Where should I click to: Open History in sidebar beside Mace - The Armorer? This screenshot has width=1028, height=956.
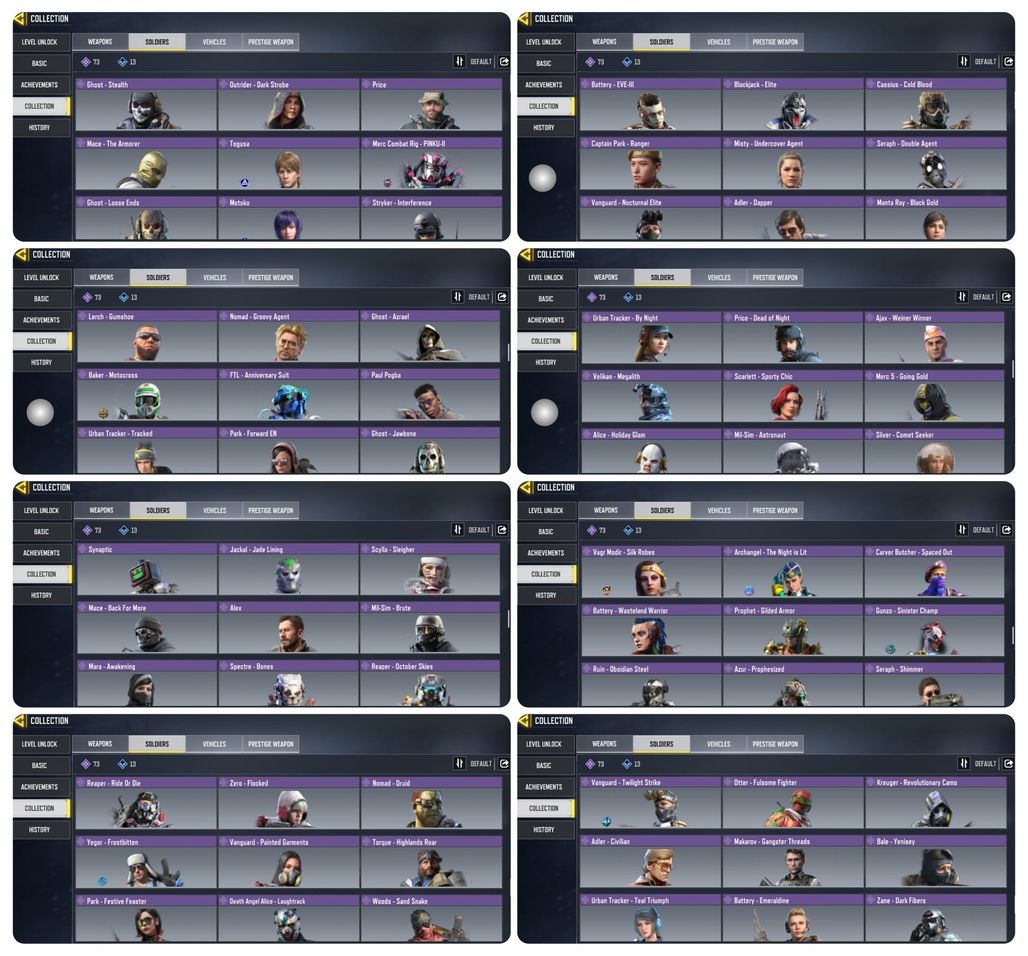[39, 127]
